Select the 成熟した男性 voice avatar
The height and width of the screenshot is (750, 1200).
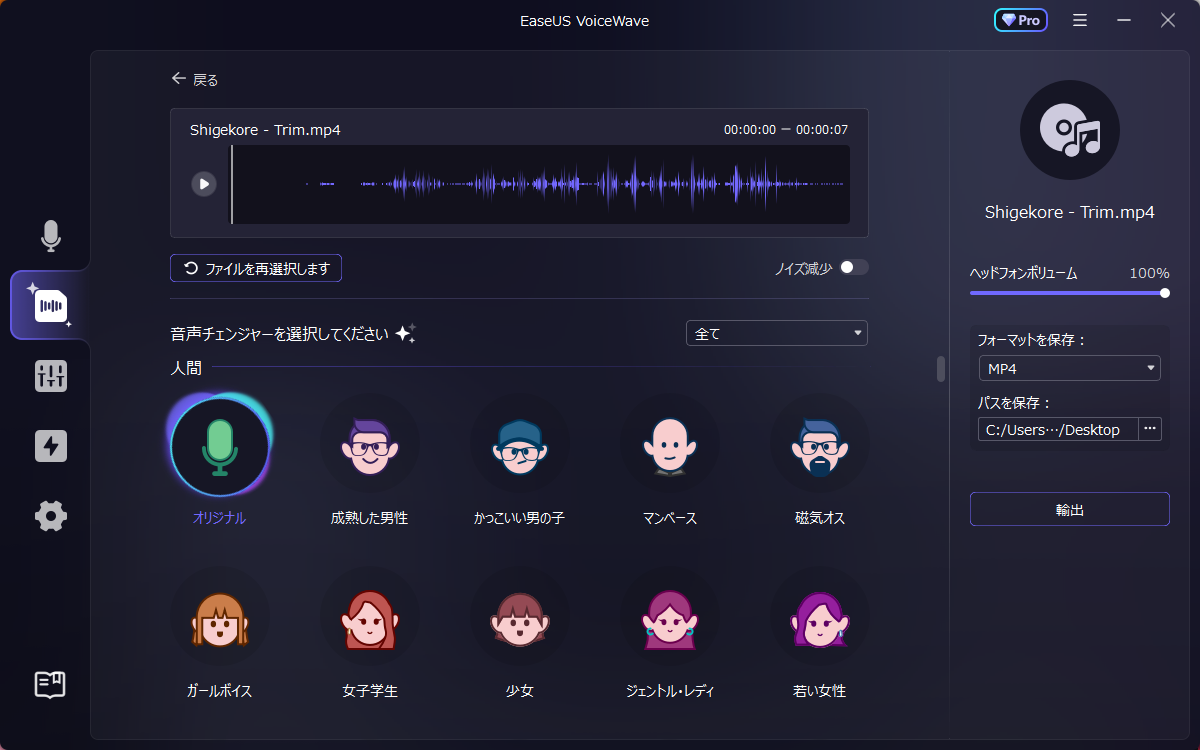pyautogui.click(x=369, y=443)
